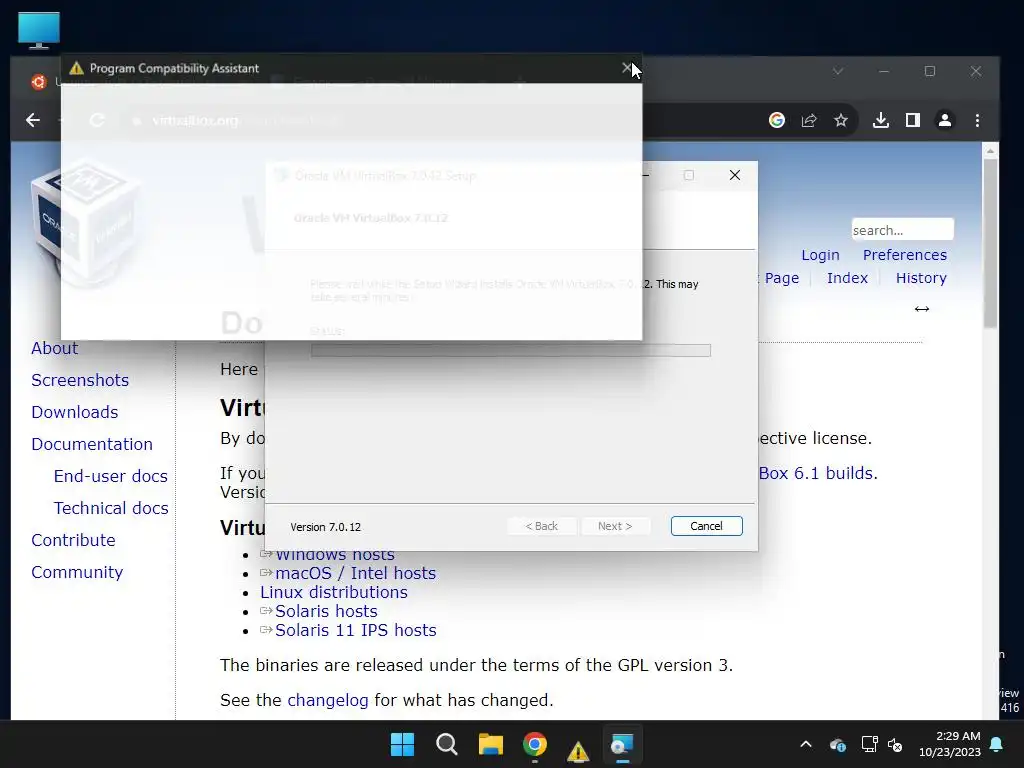This screenshot has width=1024, height=768.
Task: Open the Login link
Action: coord(820,255)
